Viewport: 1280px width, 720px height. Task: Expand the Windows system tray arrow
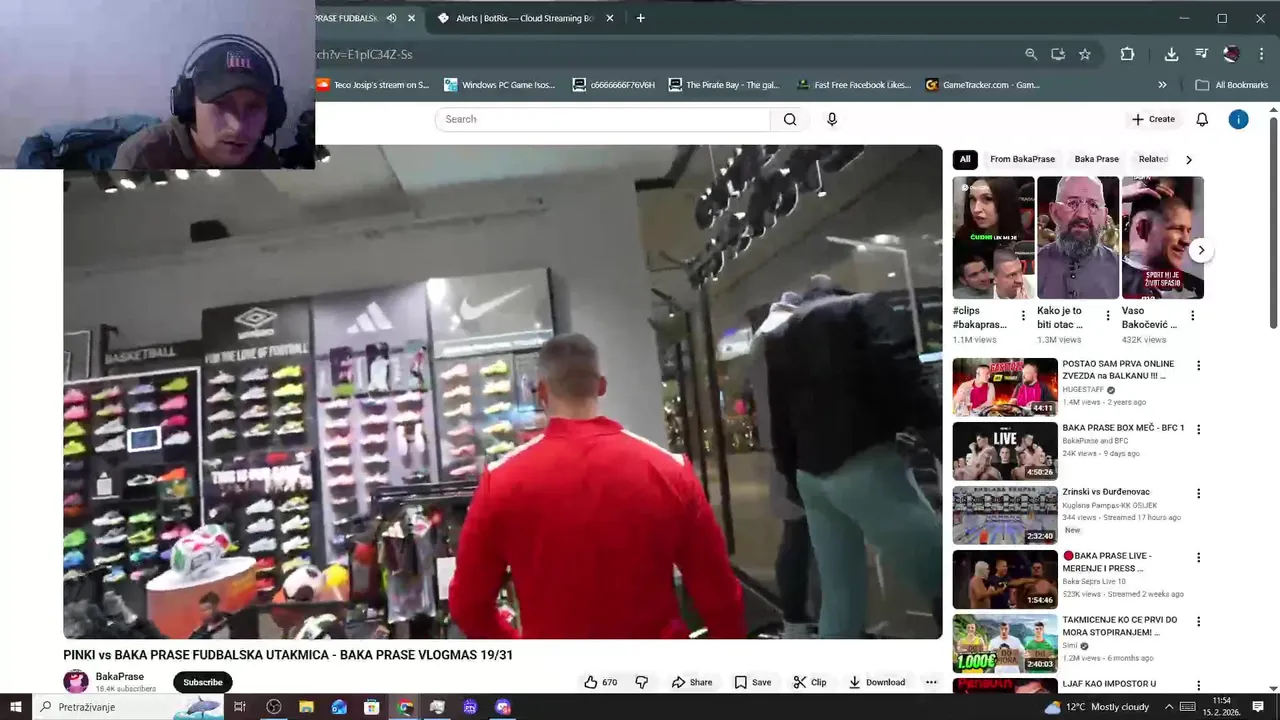[x=1169, y=707]
